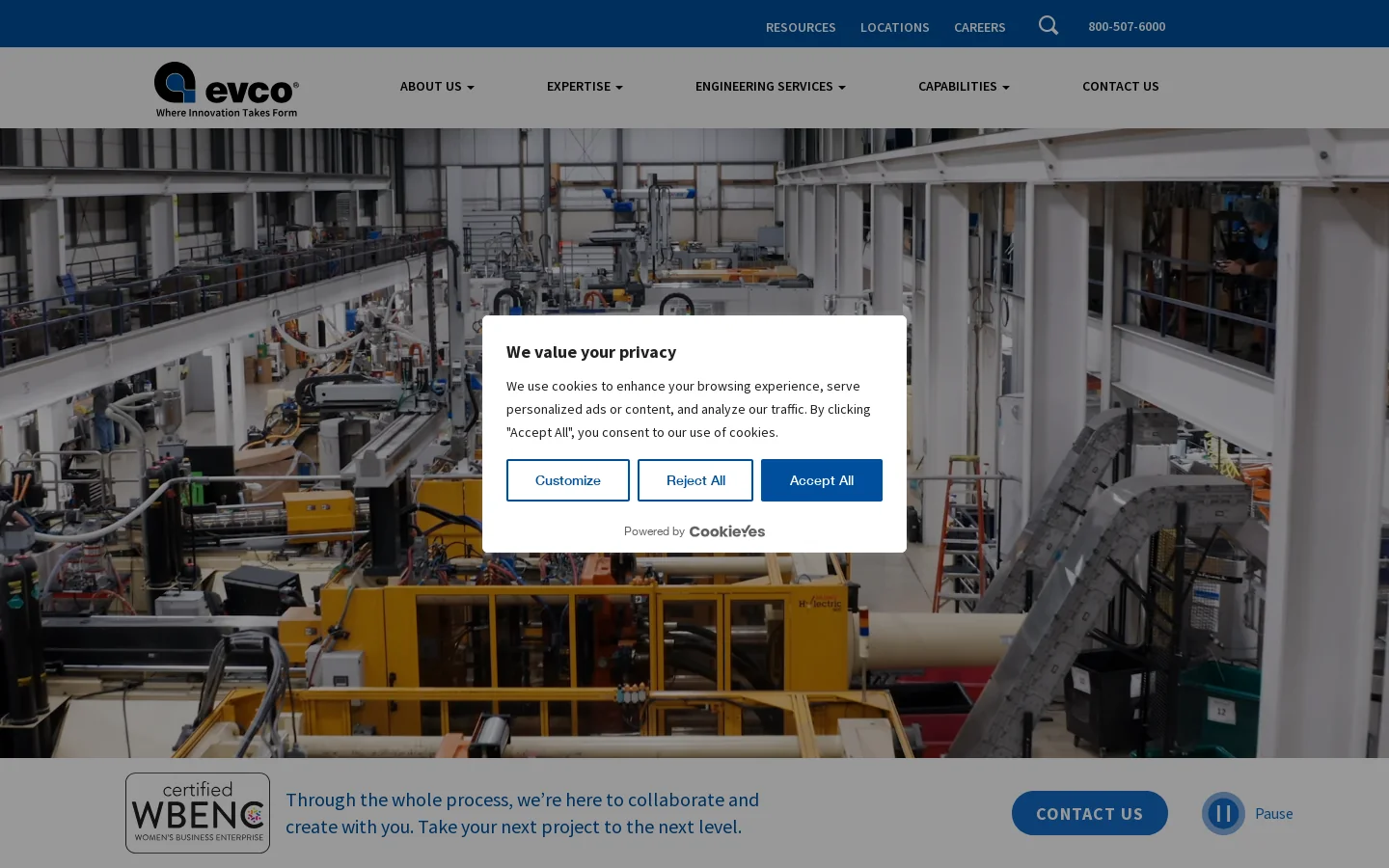Viewport: 1389px width, 868px height.
Task: Open the CookieYes logo link
Action: pos(727,531)
